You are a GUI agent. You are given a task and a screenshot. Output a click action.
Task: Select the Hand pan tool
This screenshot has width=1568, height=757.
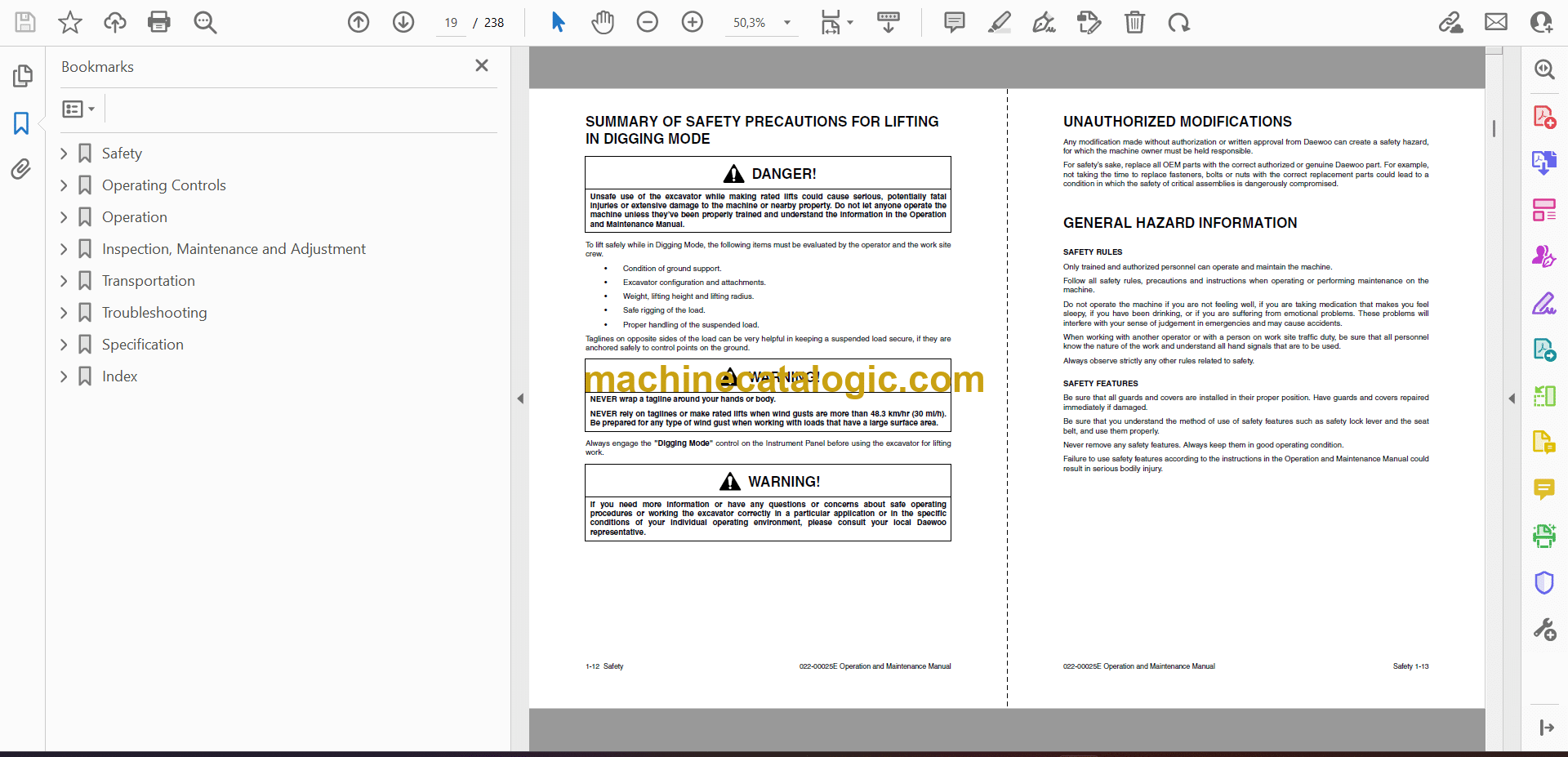pyautogui.click(x=603, y=22)
